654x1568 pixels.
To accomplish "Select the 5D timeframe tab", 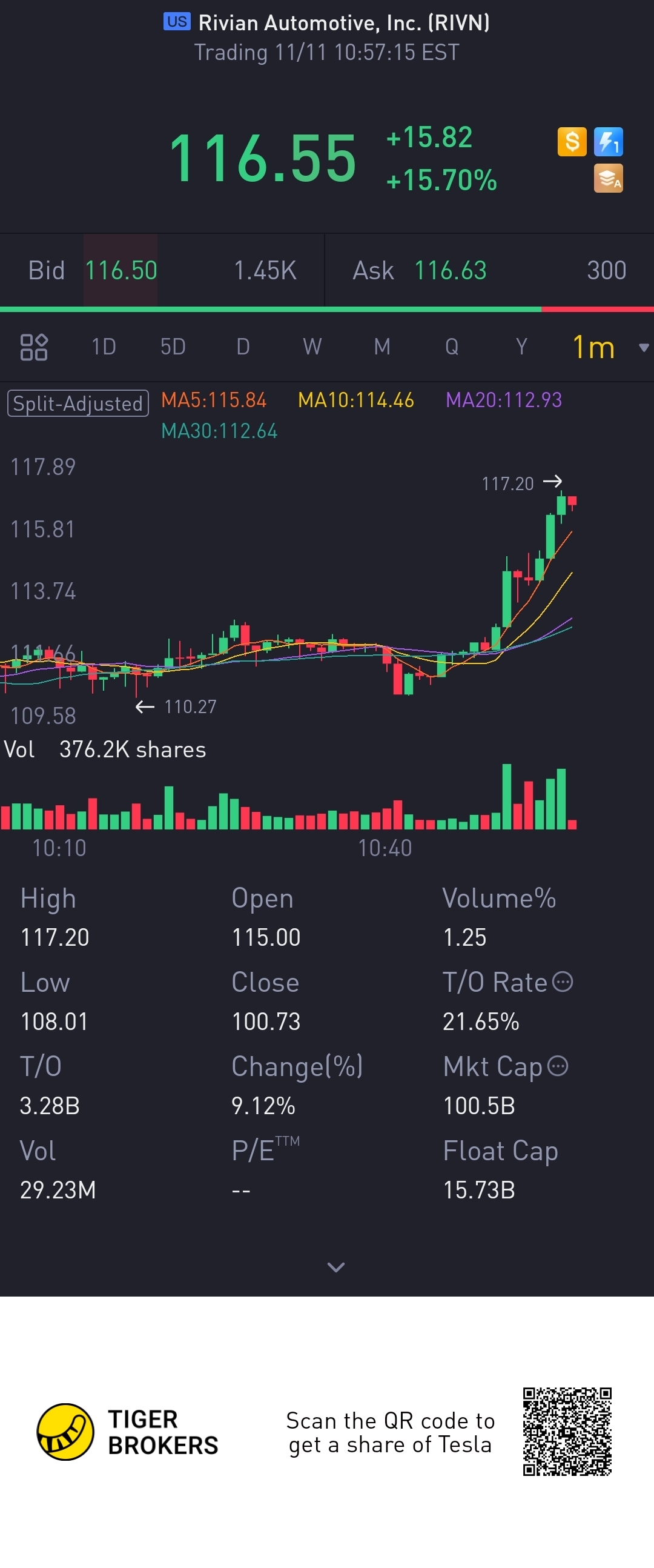I will point(173,347).
